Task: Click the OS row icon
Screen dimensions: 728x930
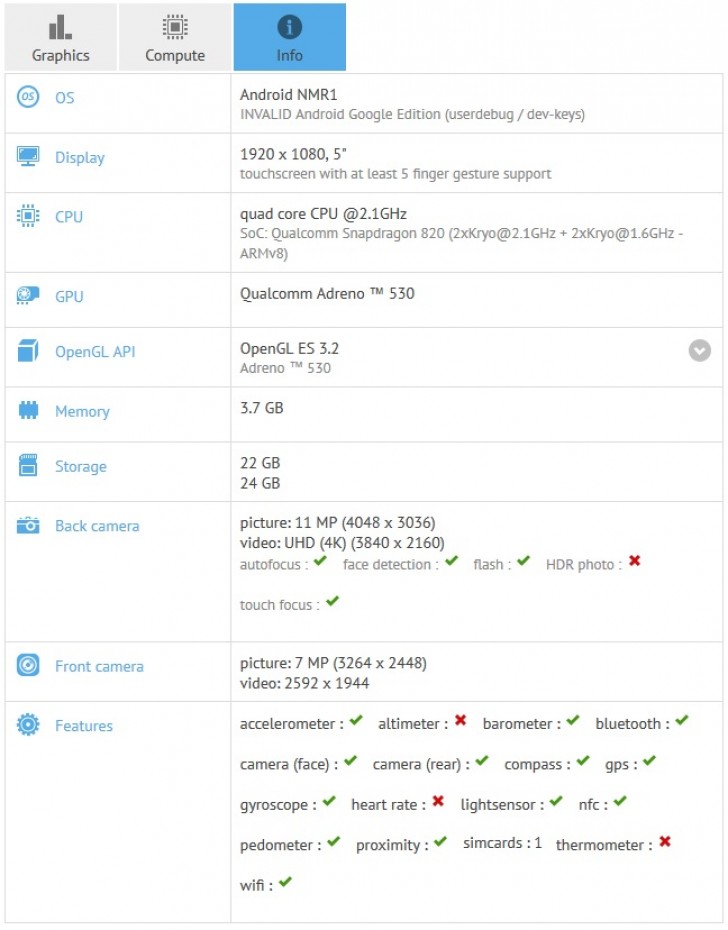Action: [x=27, y=98]
